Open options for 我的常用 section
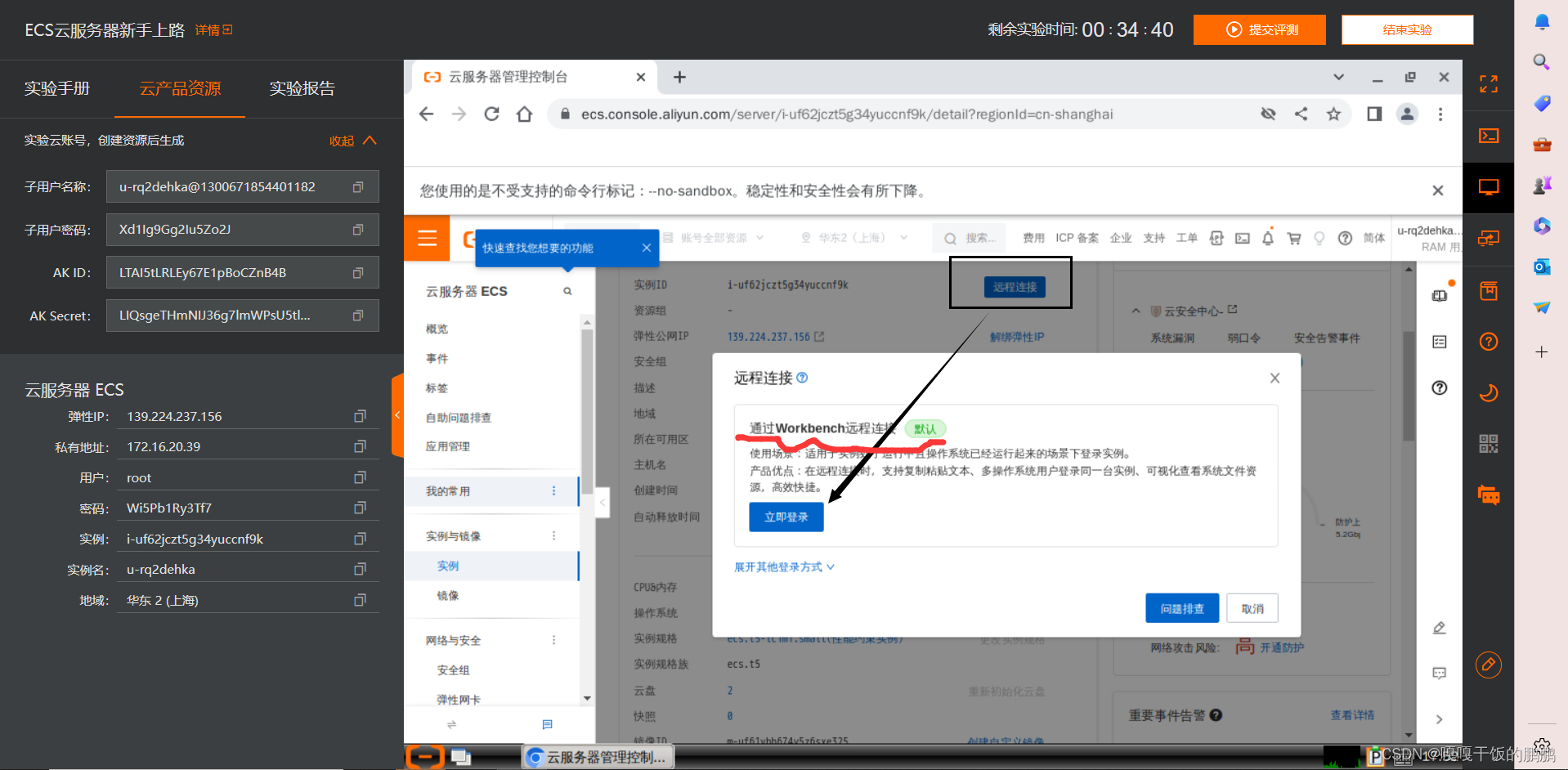This screenshot has height=770, width=1568. 553,490
